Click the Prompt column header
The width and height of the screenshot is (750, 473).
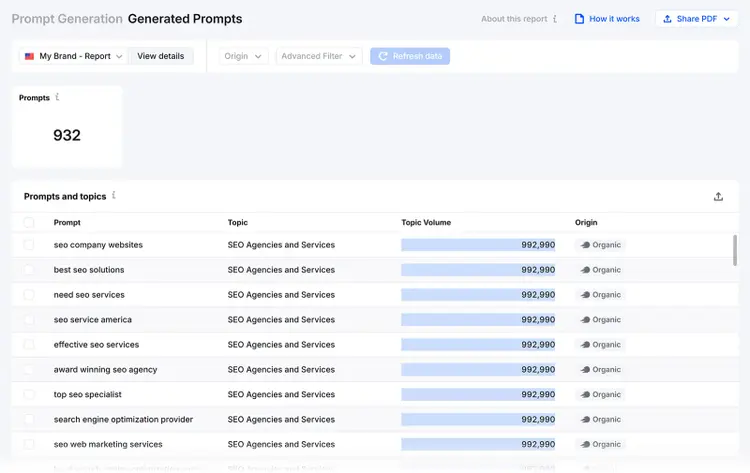pyautogui.click(x=67, y=222)
